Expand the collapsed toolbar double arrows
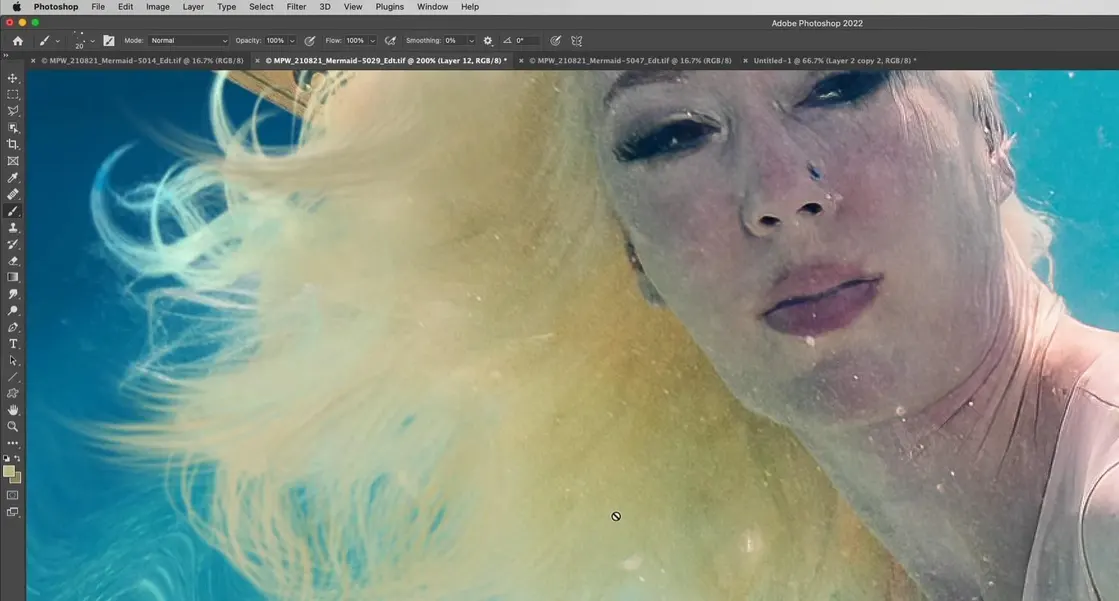The height and width of the screenshot is (601, 1119). [6, 55]
